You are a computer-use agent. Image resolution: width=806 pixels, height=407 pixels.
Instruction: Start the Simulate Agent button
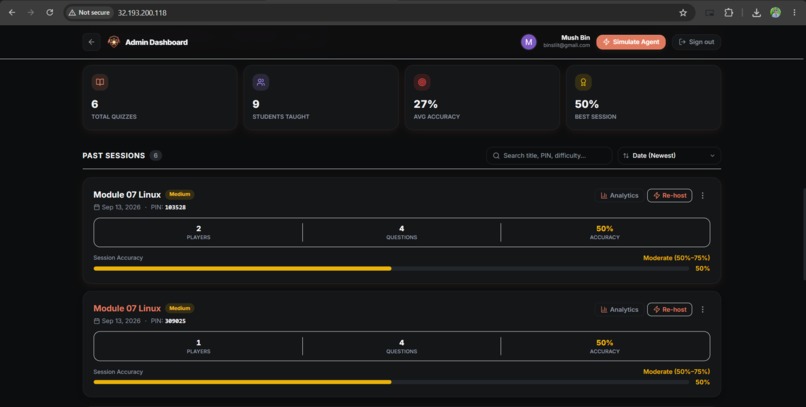point(631,42)
